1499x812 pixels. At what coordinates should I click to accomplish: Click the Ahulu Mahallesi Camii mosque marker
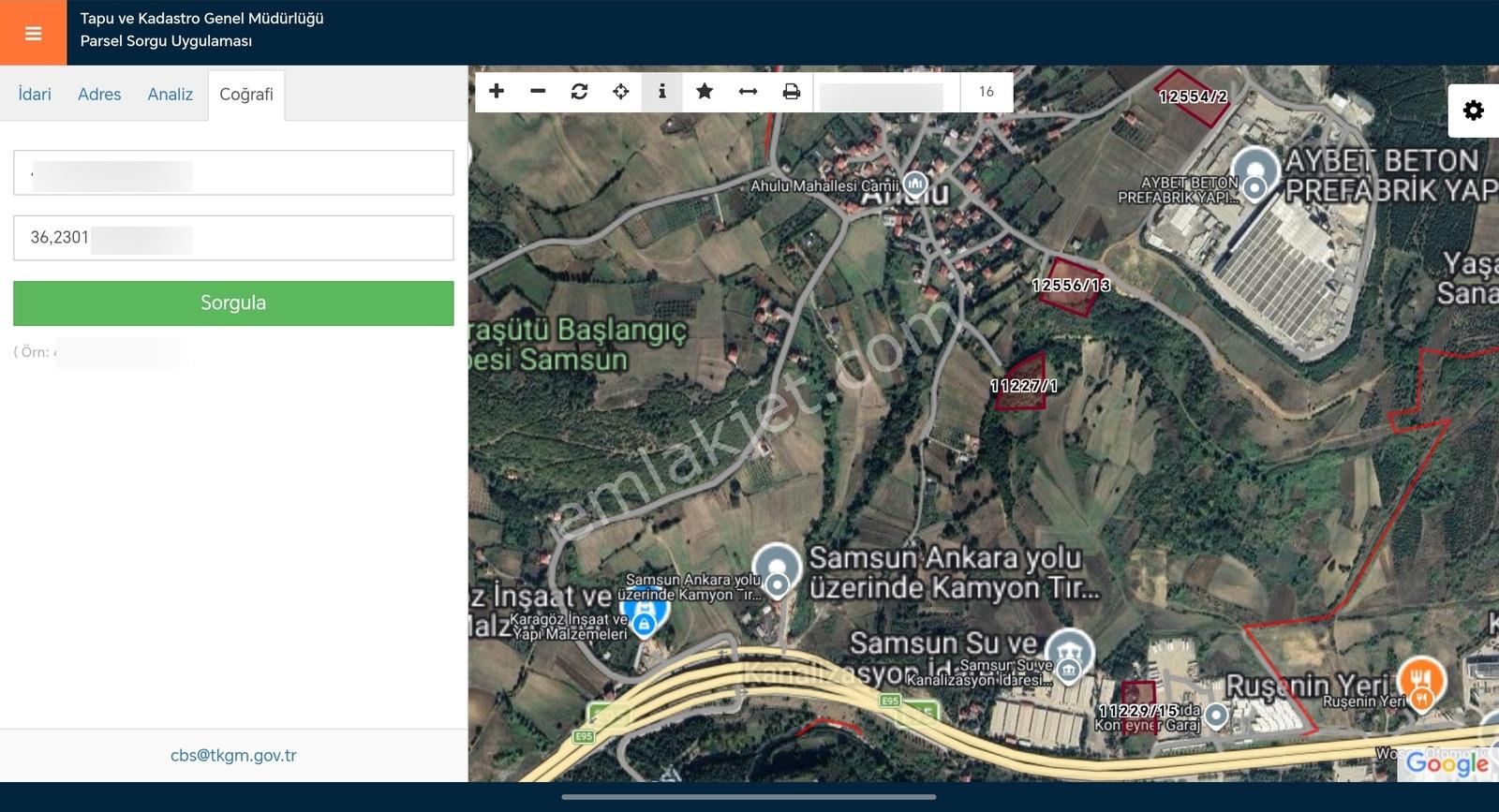(915, 184)
